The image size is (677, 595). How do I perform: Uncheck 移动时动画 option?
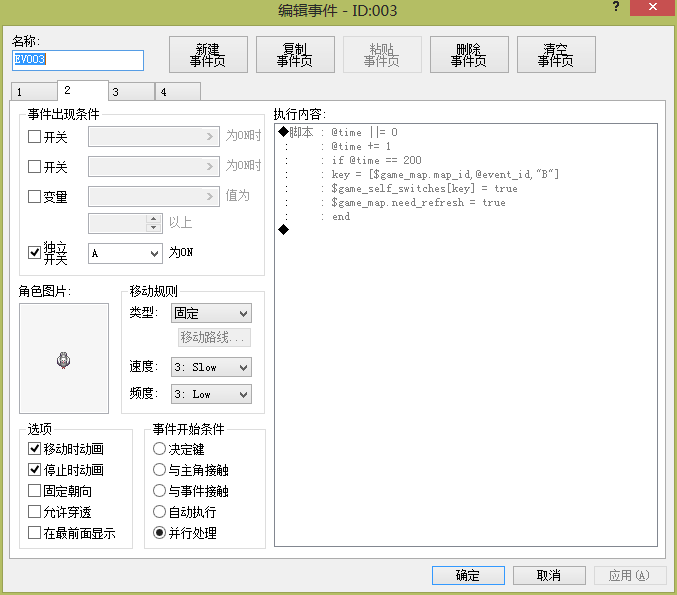(34, 449)
